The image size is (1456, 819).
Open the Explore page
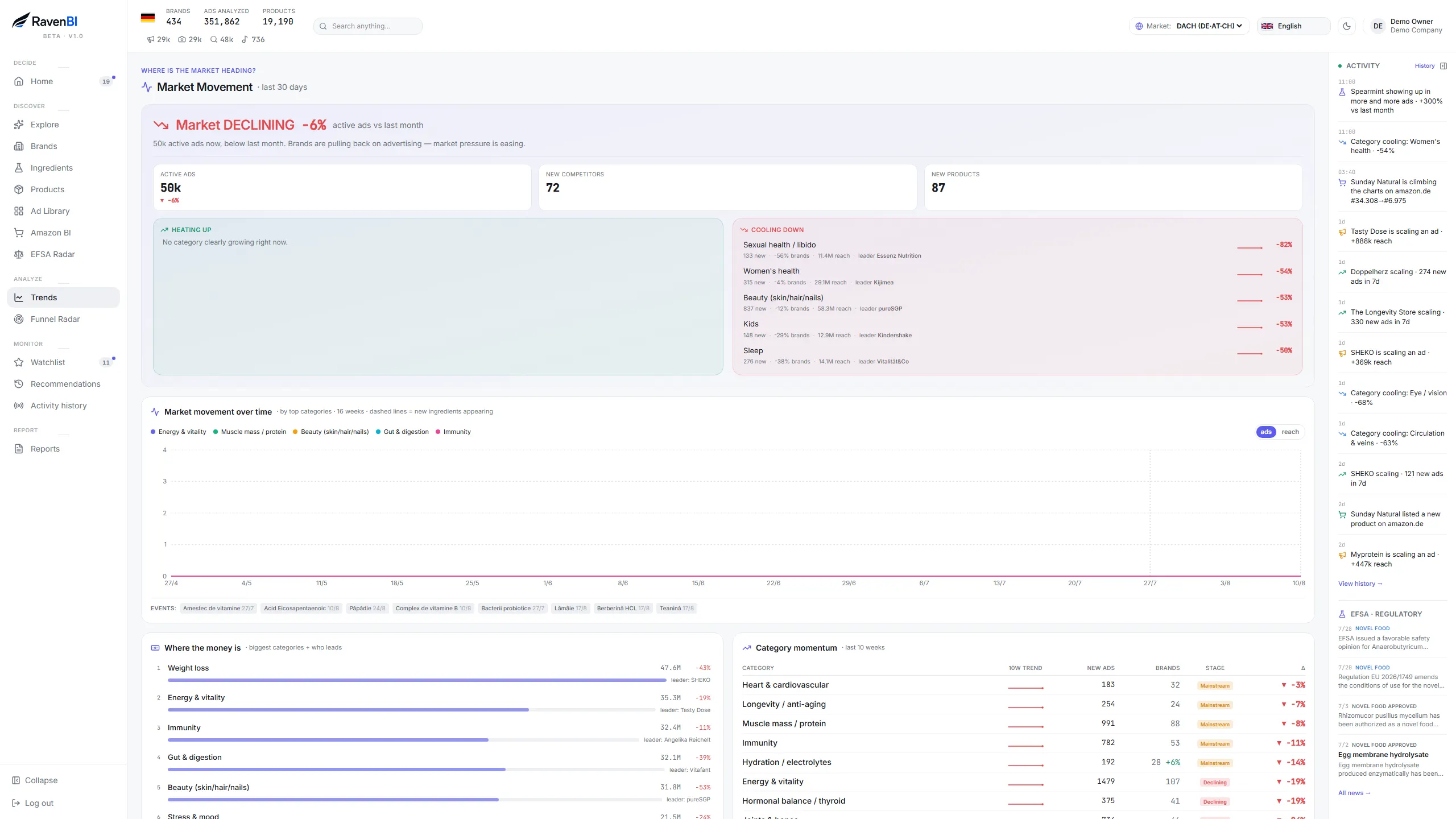click(63, 125)
